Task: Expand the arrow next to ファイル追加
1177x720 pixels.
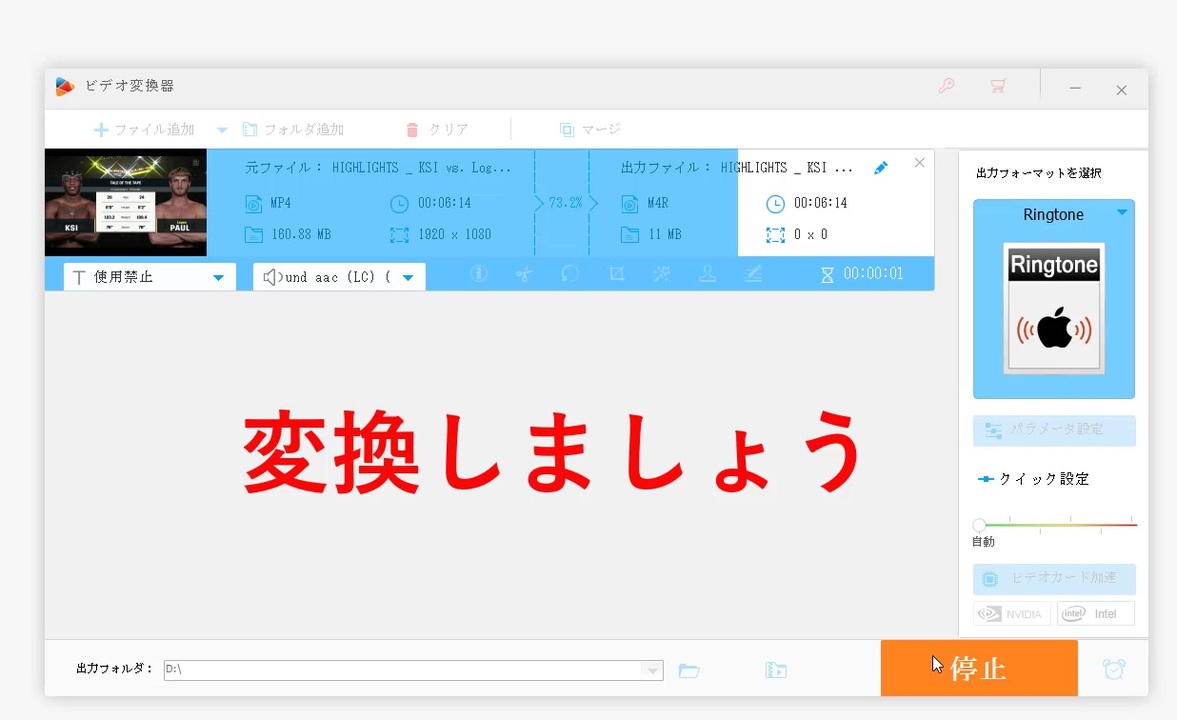Action: [x=222, y=130]
